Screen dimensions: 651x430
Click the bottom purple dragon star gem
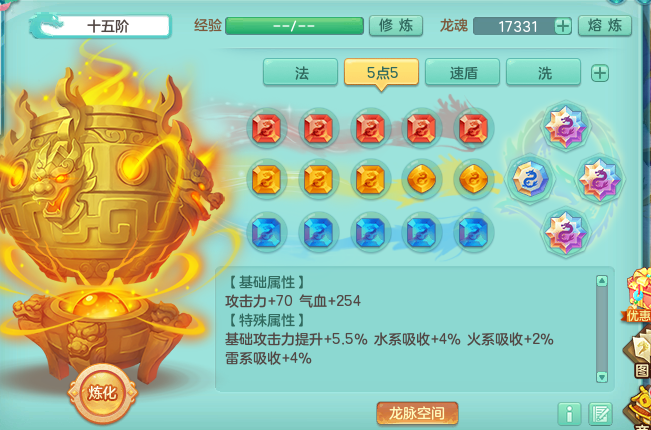565,232
